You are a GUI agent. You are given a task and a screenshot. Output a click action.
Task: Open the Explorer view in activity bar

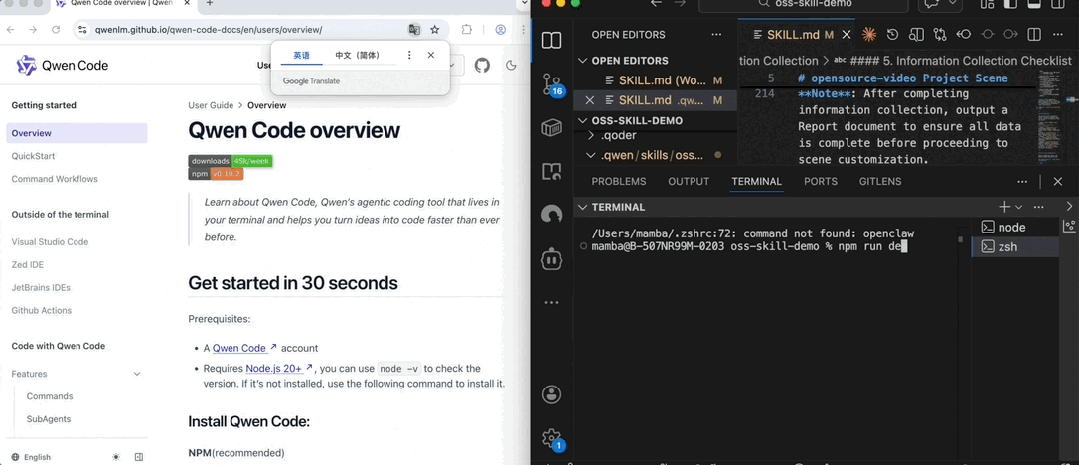click(551, 40)
